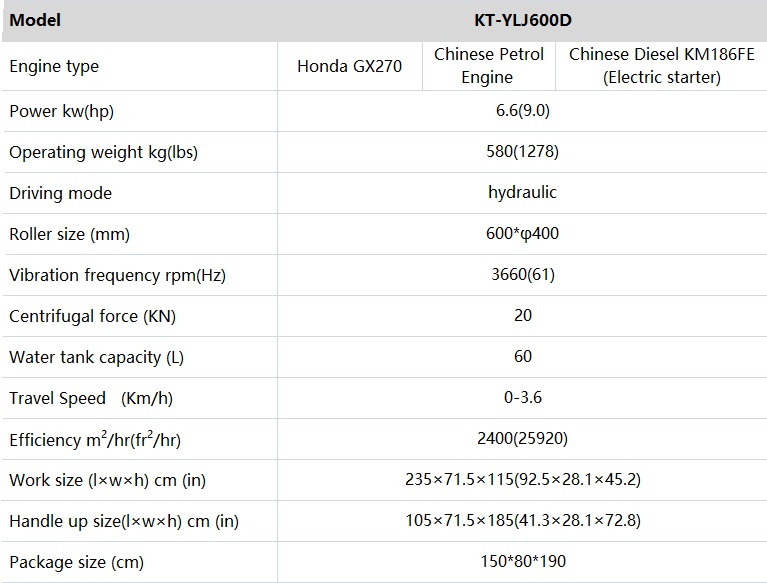
Task: Select the Handle up size dimensions value
Action: point(522,520)
